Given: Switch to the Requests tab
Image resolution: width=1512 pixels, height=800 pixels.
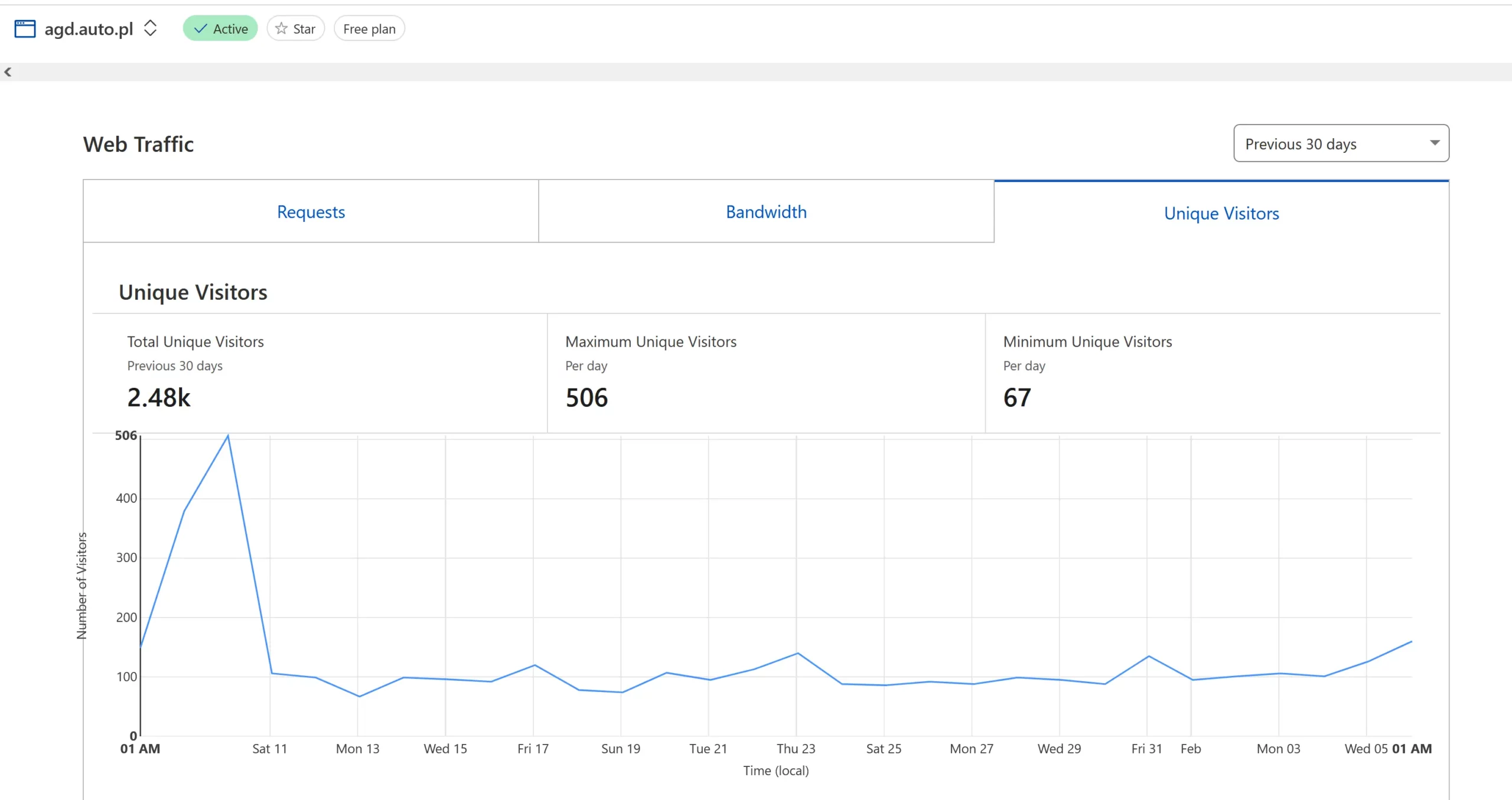Looking at the screenshot, I should [x=311, y=211].
